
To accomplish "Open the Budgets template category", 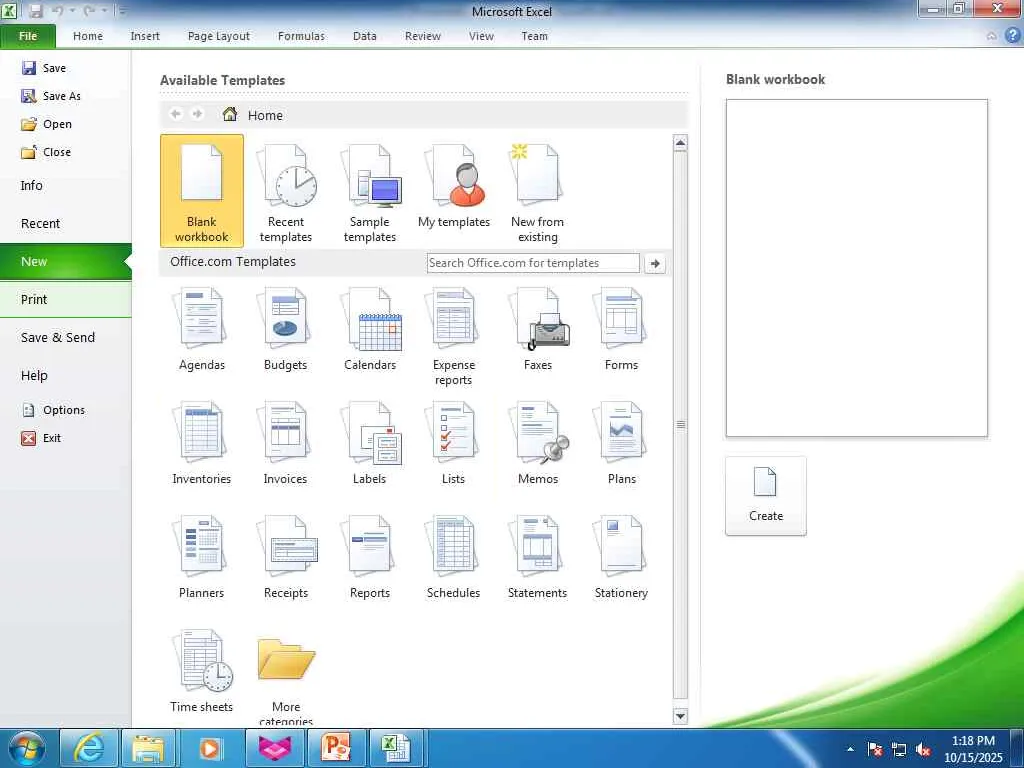I will coord(285,329).
